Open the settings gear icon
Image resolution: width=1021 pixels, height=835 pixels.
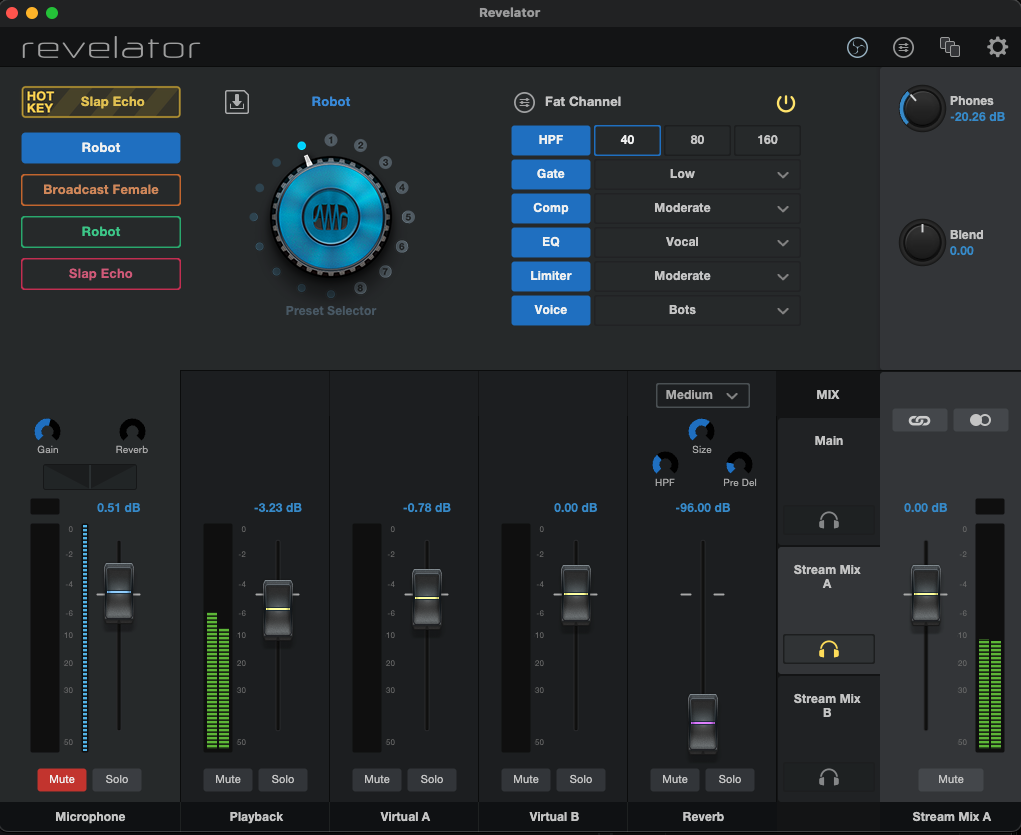[x=997, y=47]
